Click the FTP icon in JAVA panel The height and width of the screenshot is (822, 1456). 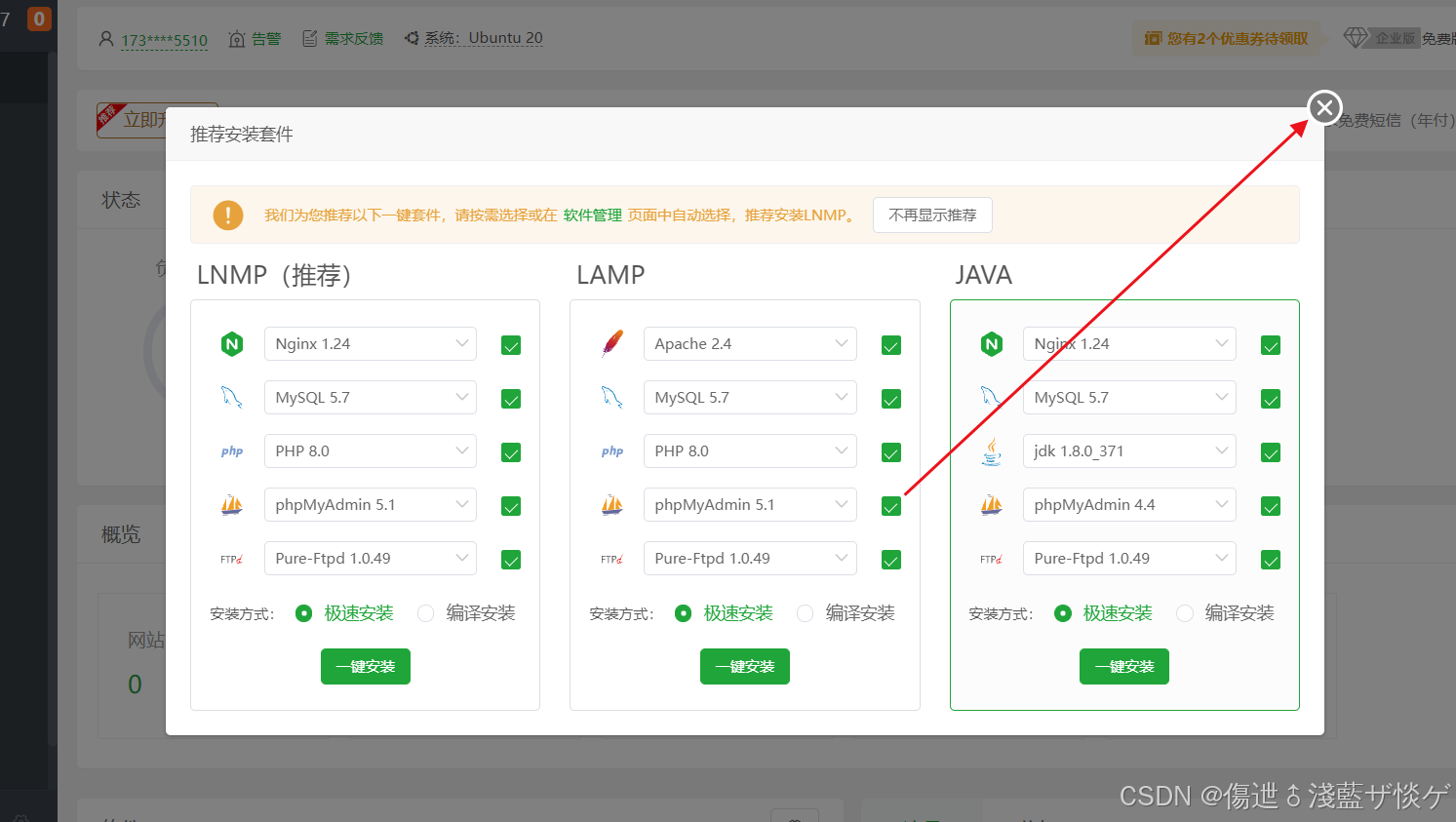point(992,559)
